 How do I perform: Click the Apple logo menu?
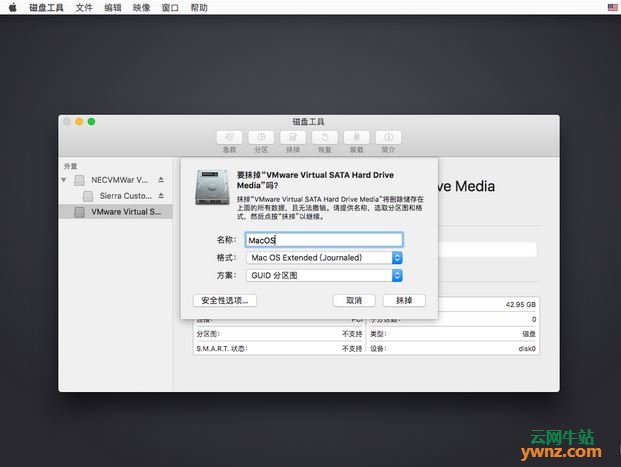tap(12, 7)
